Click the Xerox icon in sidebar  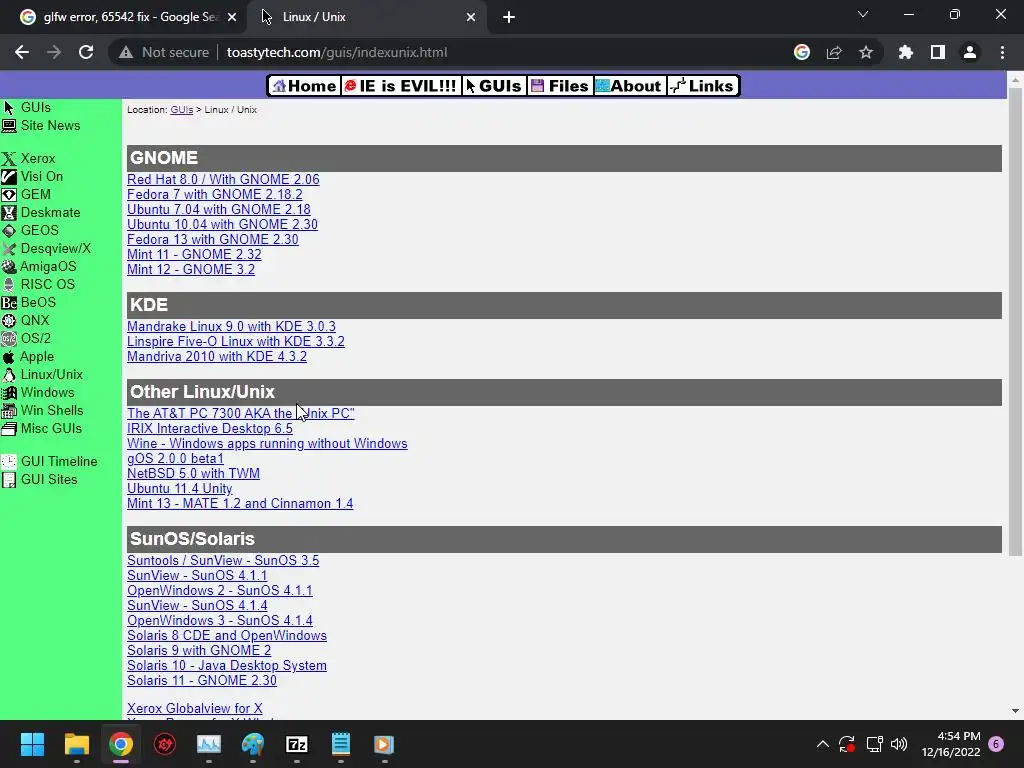point(8,159)
